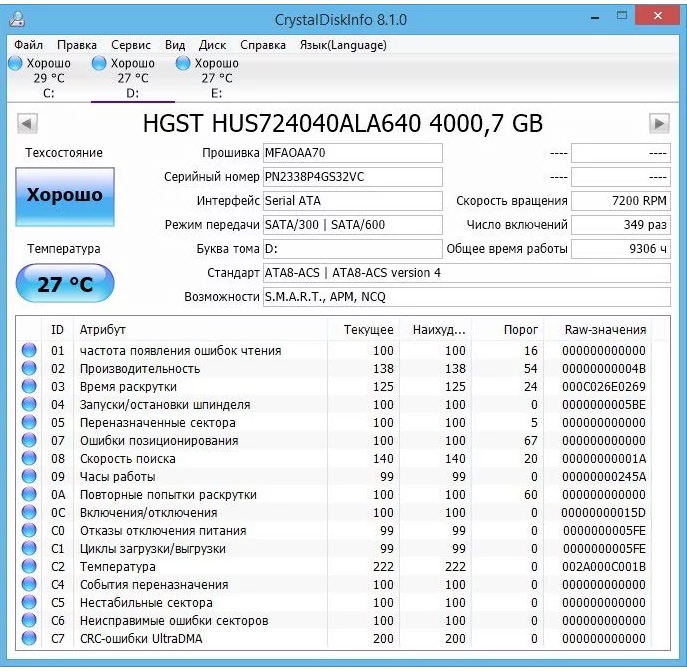Image resolution: width=687 pixels, height=671 pixels.
Task: Click the Прошивка field MFAOAA70
Action: click(x=353, y=153)
